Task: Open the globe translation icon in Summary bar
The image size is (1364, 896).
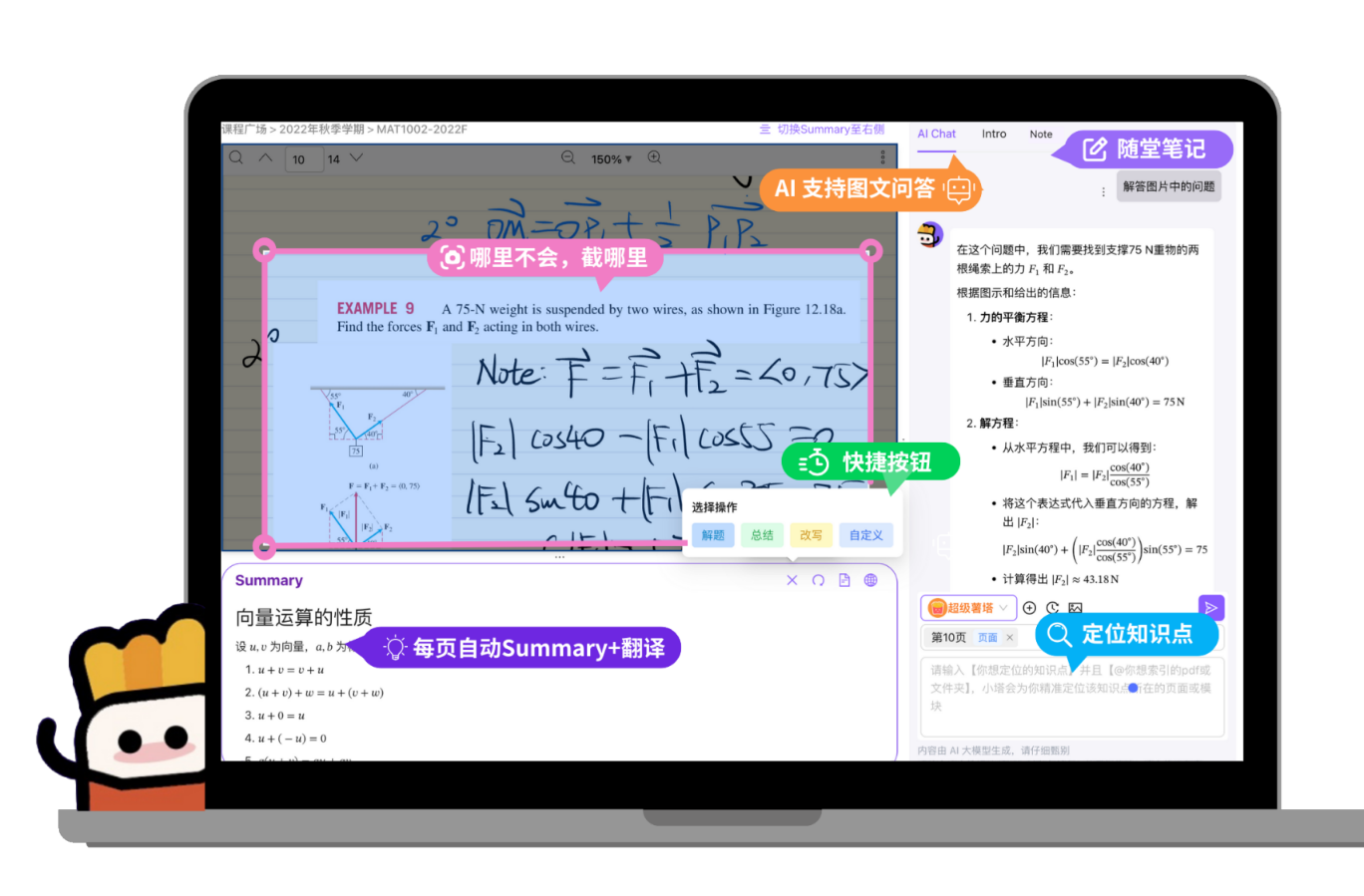Action: pos(870,580)
